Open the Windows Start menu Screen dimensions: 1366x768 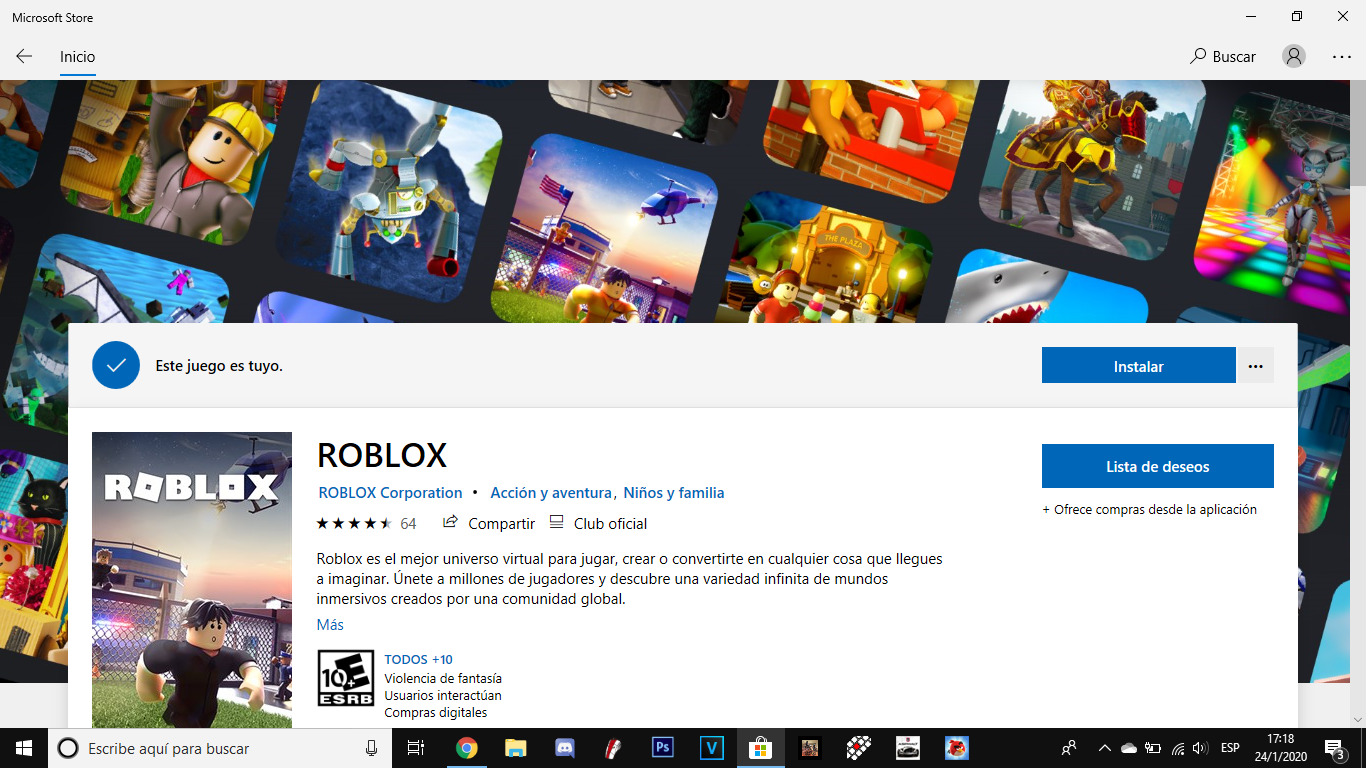pos(24,748)
